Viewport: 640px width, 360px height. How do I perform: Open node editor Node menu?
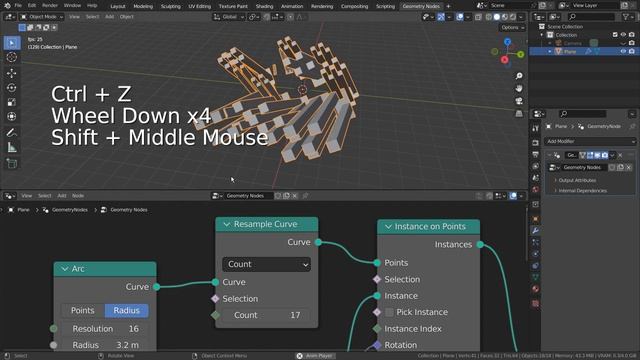click(78, 196)
